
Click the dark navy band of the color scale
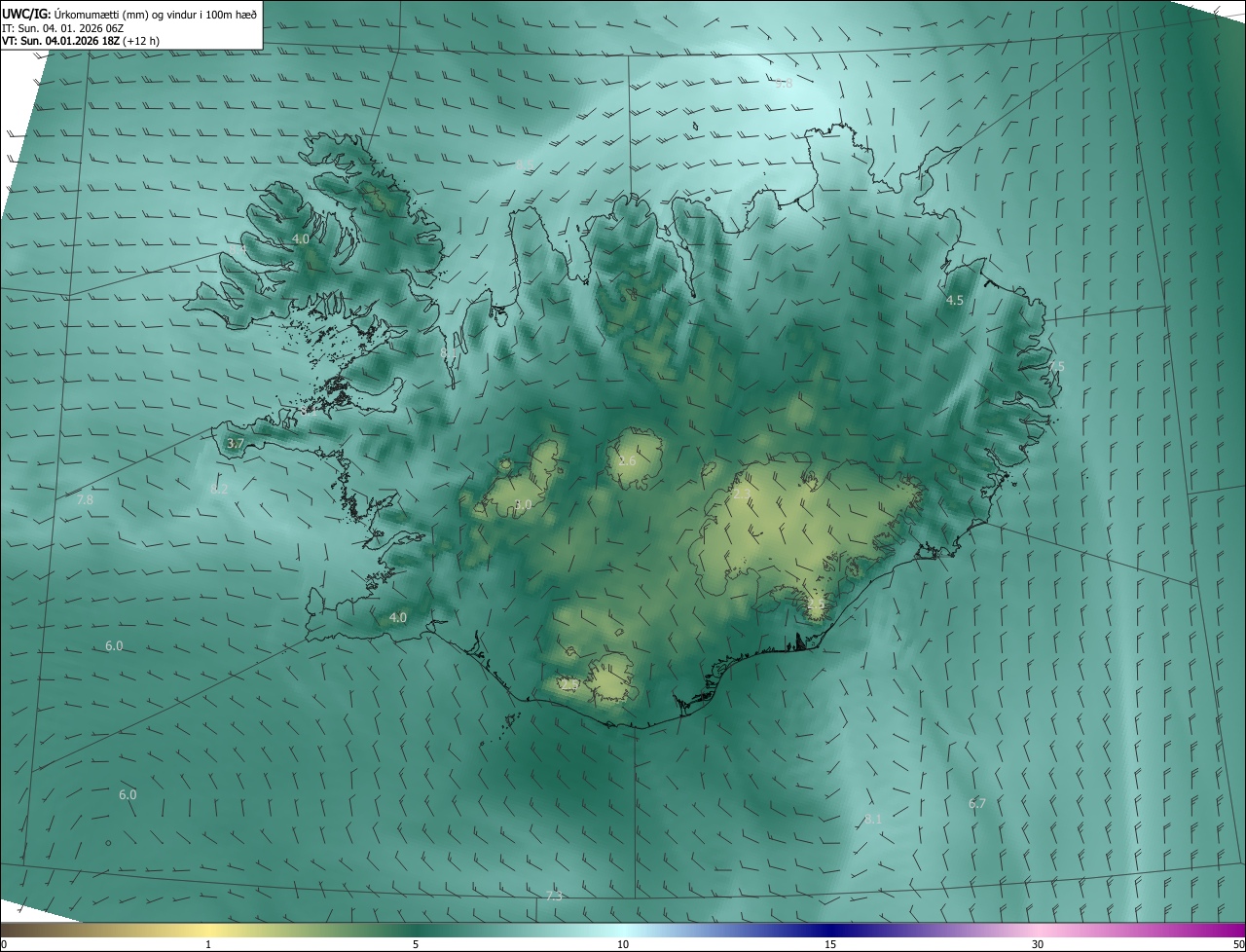click(x=830, y=930)
